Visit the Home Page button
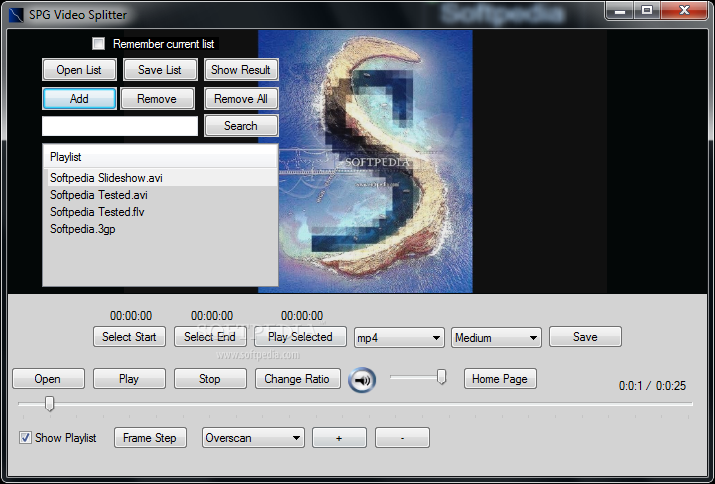Viewport: 715px width, 484px height. coord(500,379)
